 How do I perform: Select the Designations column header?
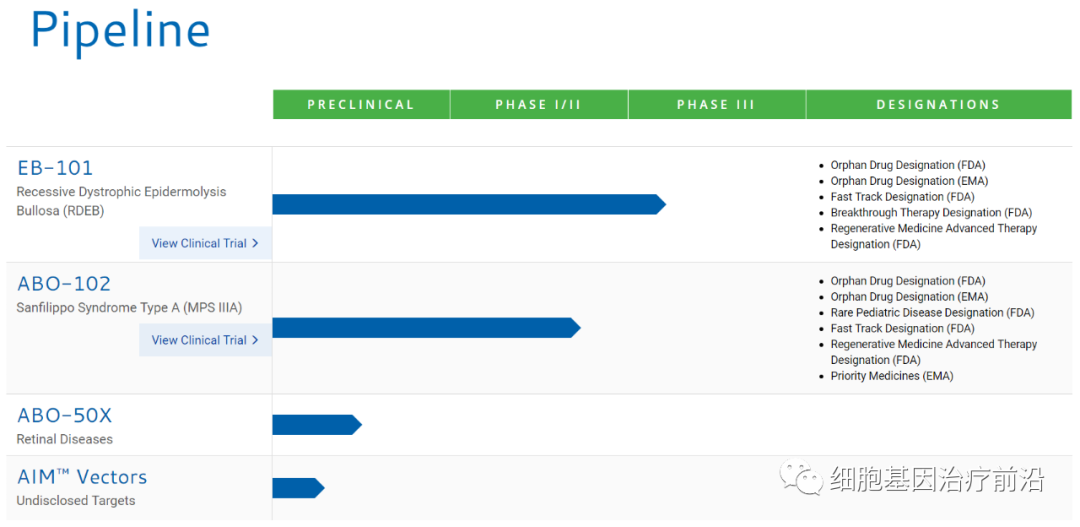pos(938,105)
